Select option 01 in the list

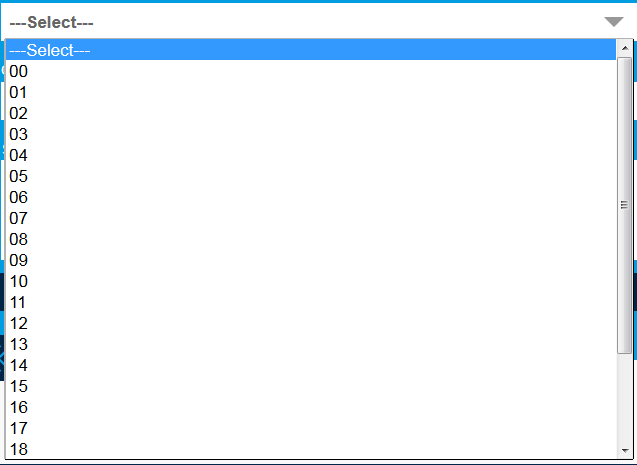pos(311,92)
